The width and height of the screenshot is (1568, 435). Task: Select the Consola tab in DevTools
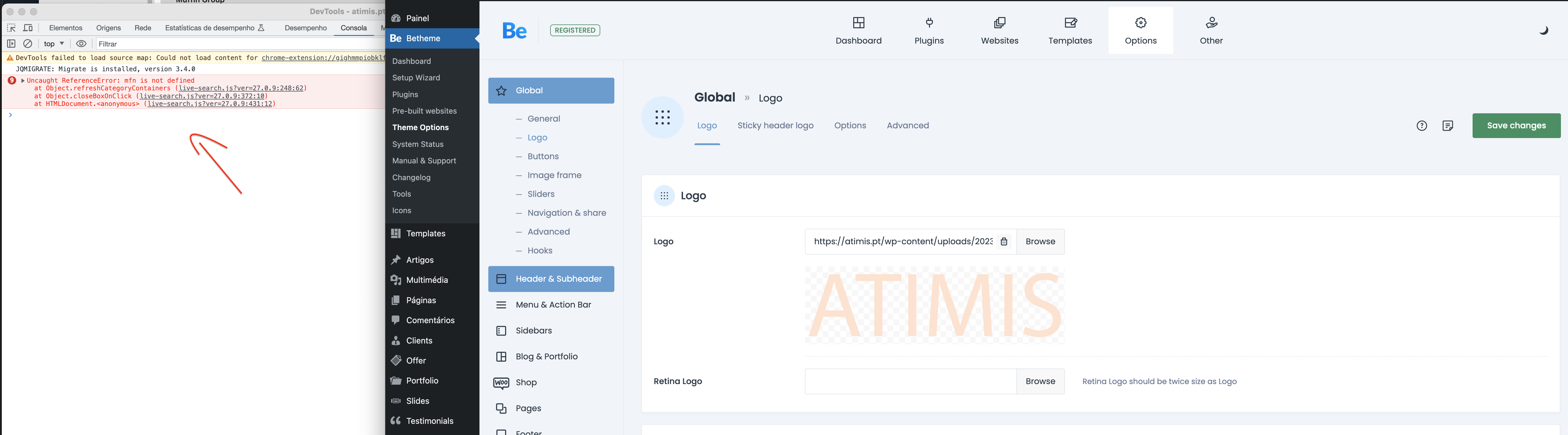pos(354,28)
